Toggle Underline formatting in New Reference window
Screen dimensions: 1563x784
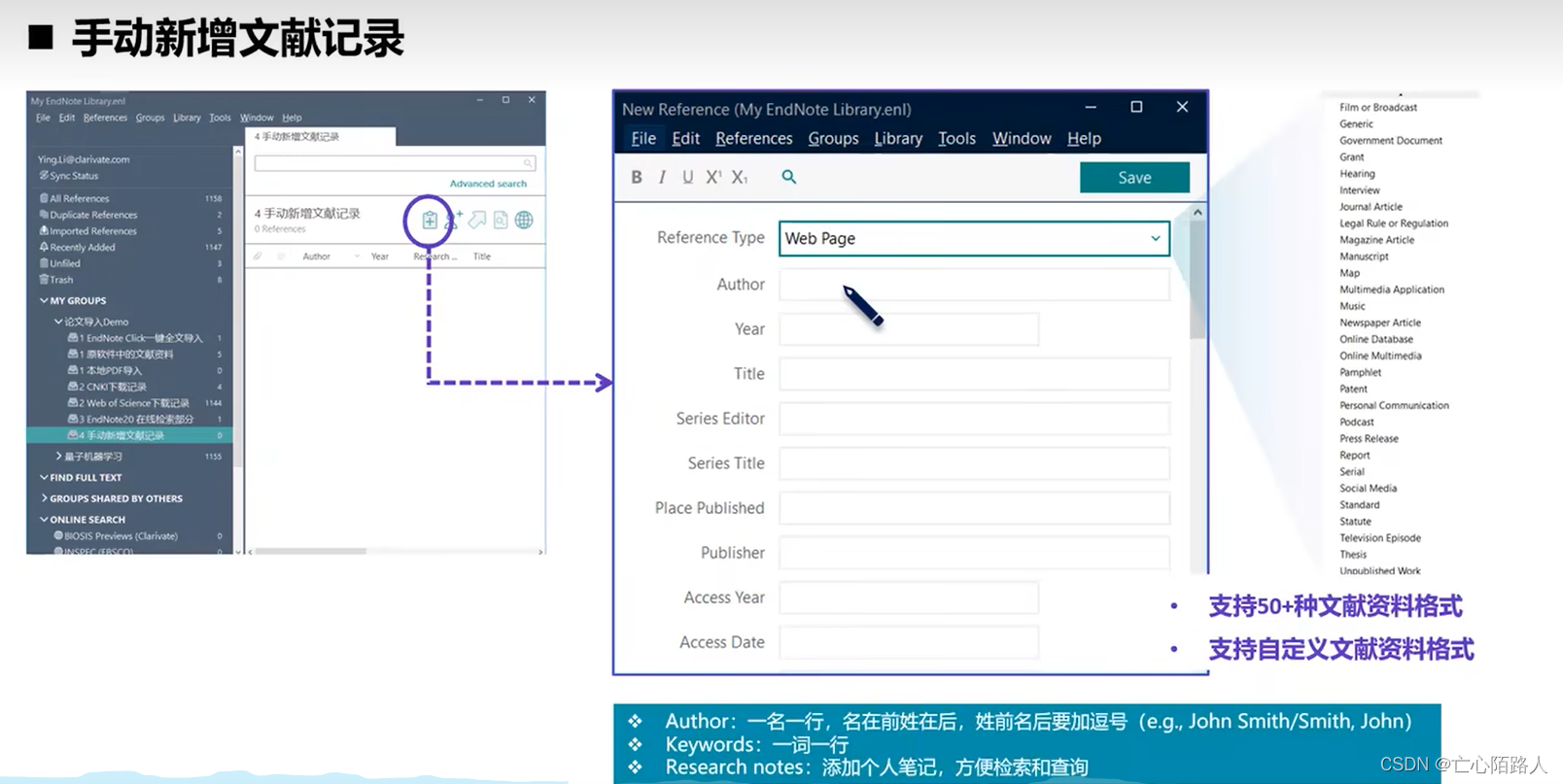coord(688,177)
